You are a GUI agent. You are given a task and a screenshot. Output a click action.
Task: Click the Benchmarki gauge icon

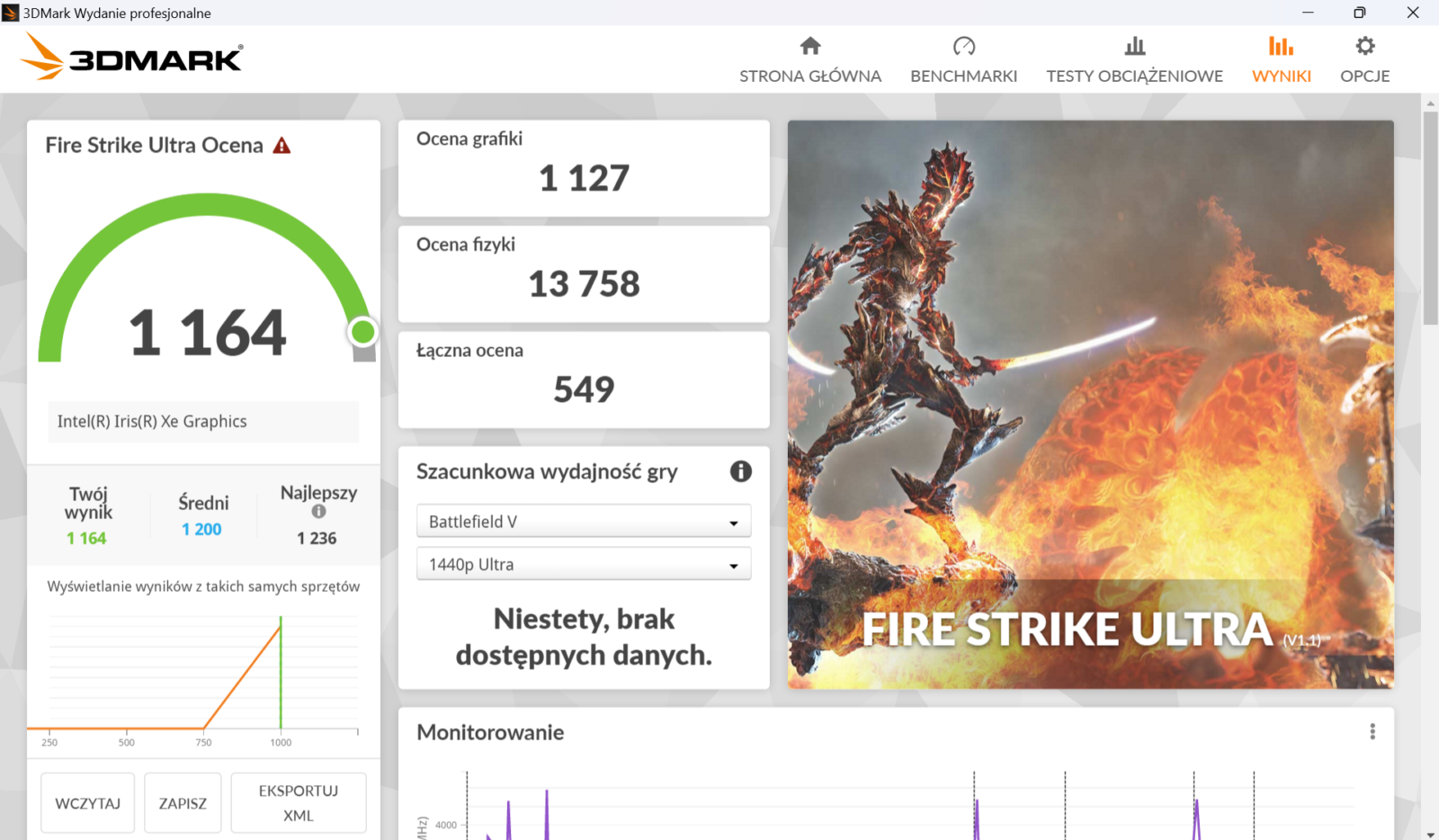(963, 46)
